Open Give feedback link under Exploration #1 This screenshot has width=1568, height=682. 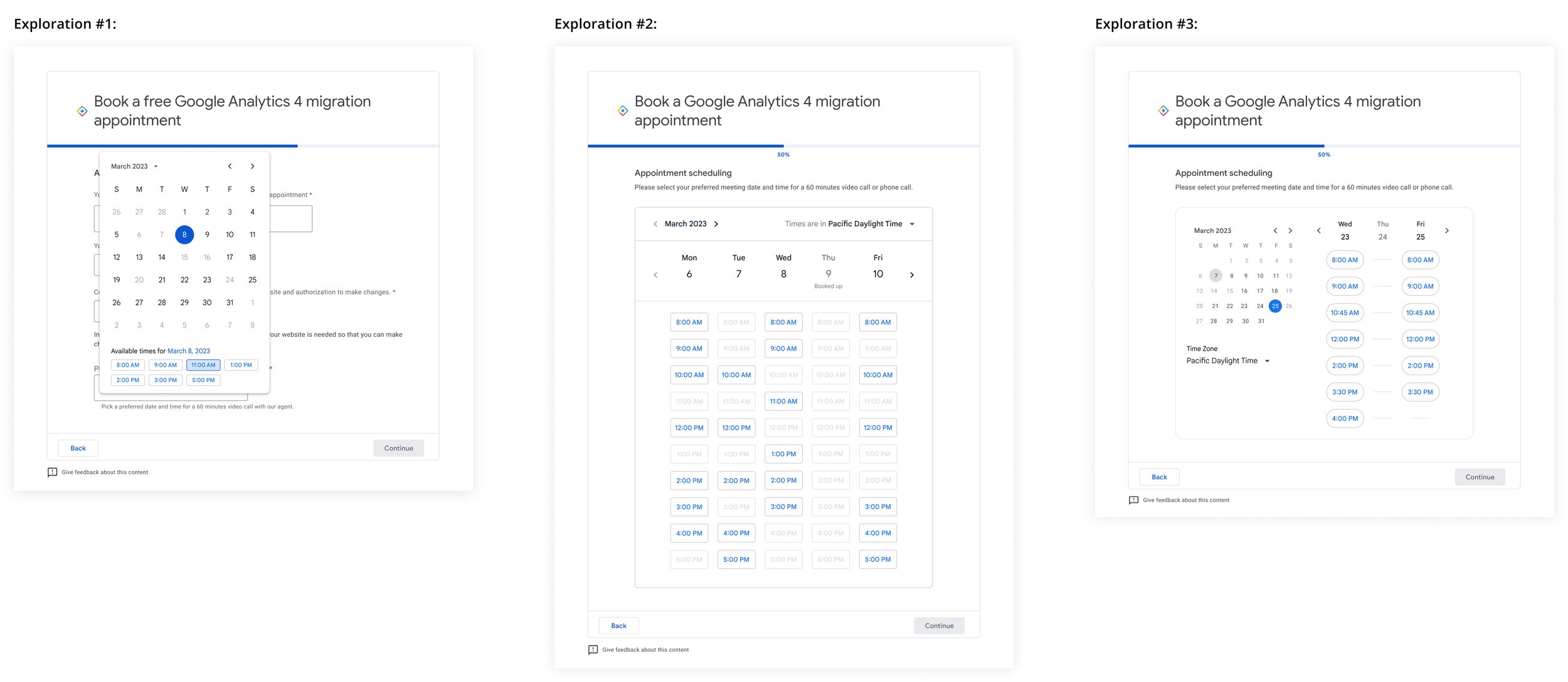105,472
